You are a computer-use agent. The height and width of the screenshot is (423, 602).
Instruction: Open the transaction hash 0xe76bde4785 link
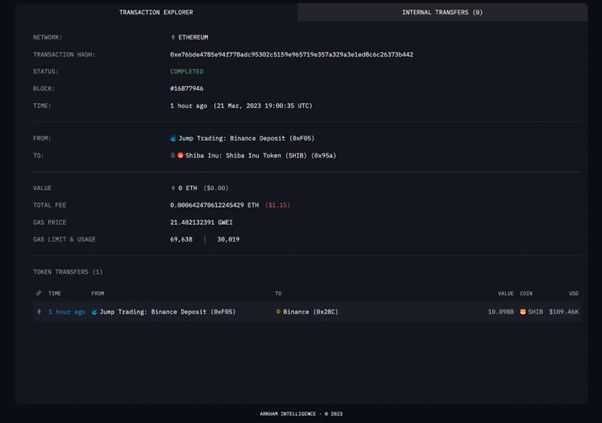291,55
